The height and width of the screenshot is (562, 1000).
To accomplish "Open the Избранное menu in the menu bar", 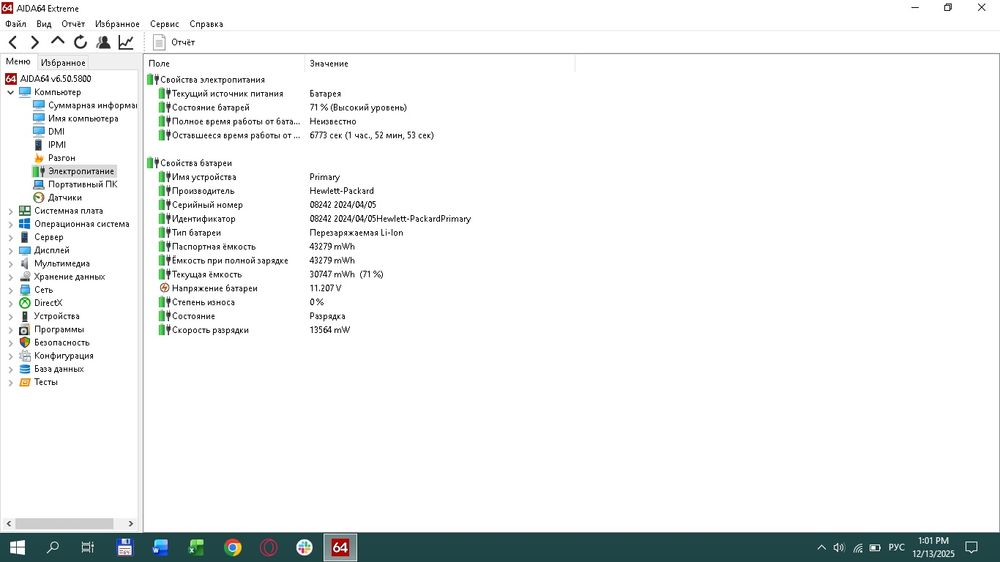I will click(117, 24).
